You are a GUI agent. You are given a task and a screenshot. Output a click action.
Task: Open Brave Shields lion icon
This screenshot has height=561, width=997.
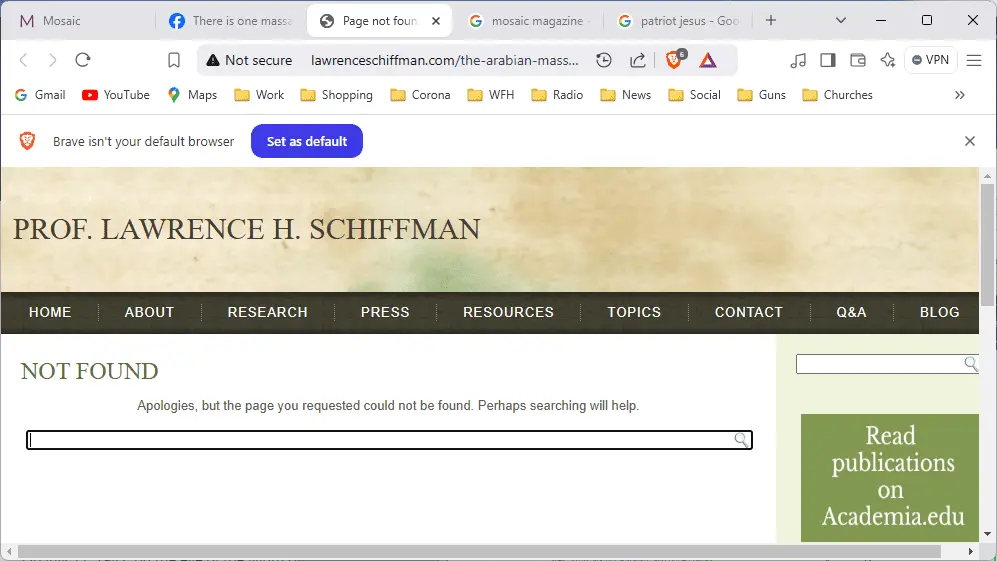click(x=674, y=60)
